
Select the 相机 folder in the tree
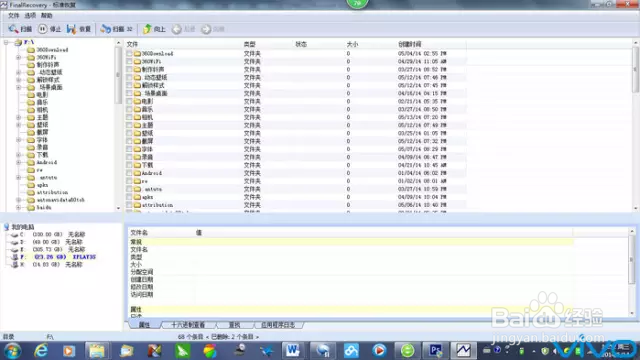click(42, 110)
